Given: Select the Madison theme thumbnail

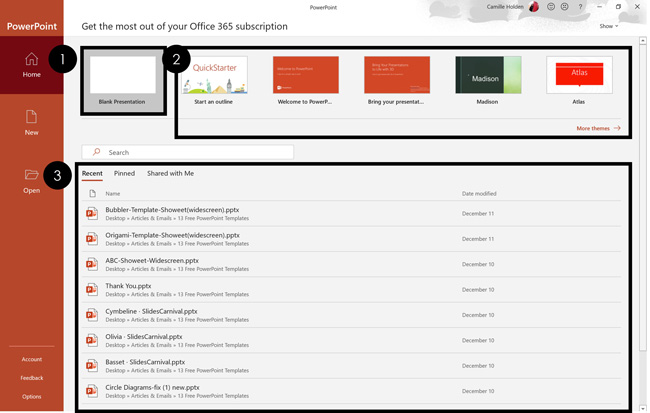Looking at the screenshot, I should point(488,75).
